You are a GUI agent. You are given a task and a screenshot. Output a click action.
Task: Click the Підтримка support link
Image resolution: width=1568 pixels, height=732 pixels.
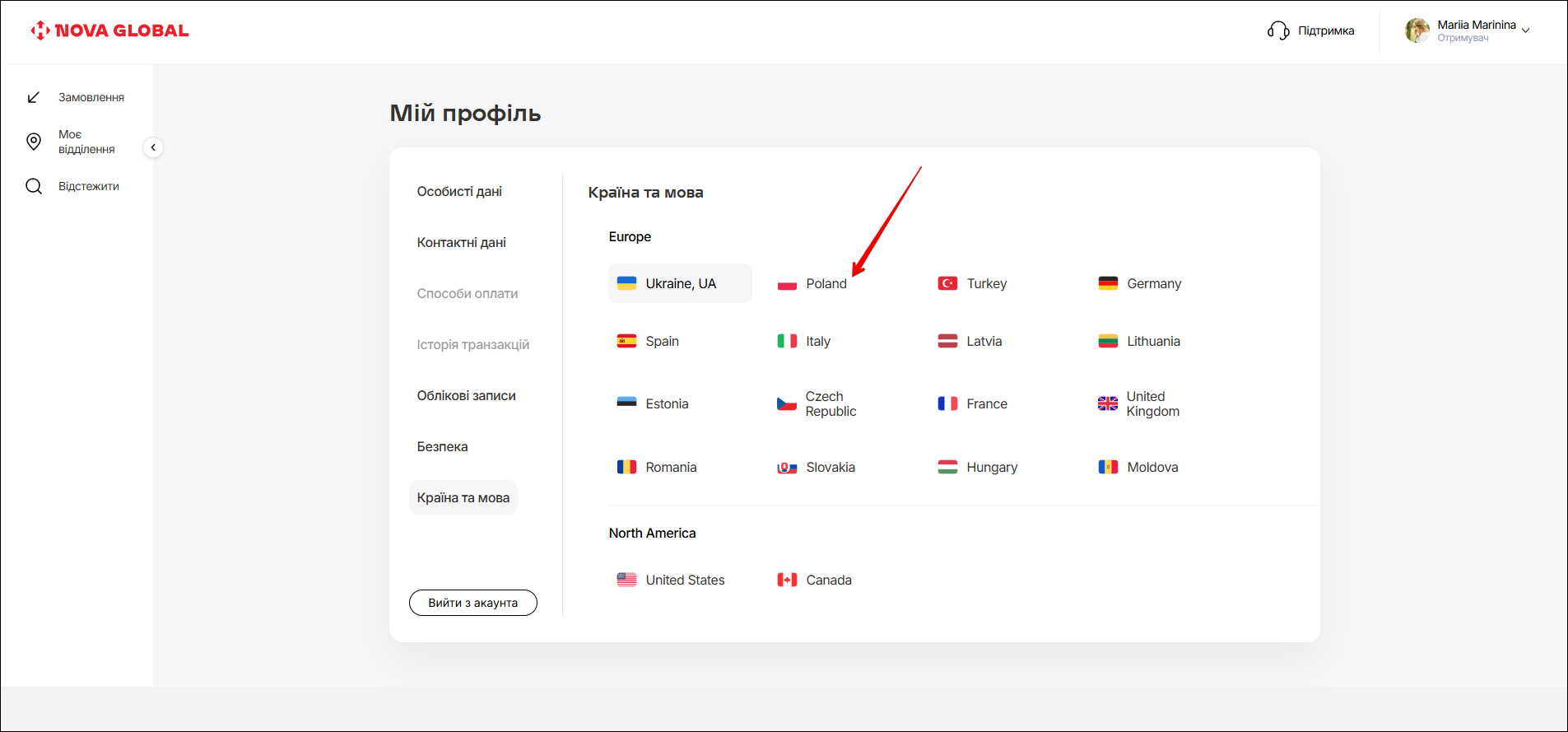(x=1326, y=31)
